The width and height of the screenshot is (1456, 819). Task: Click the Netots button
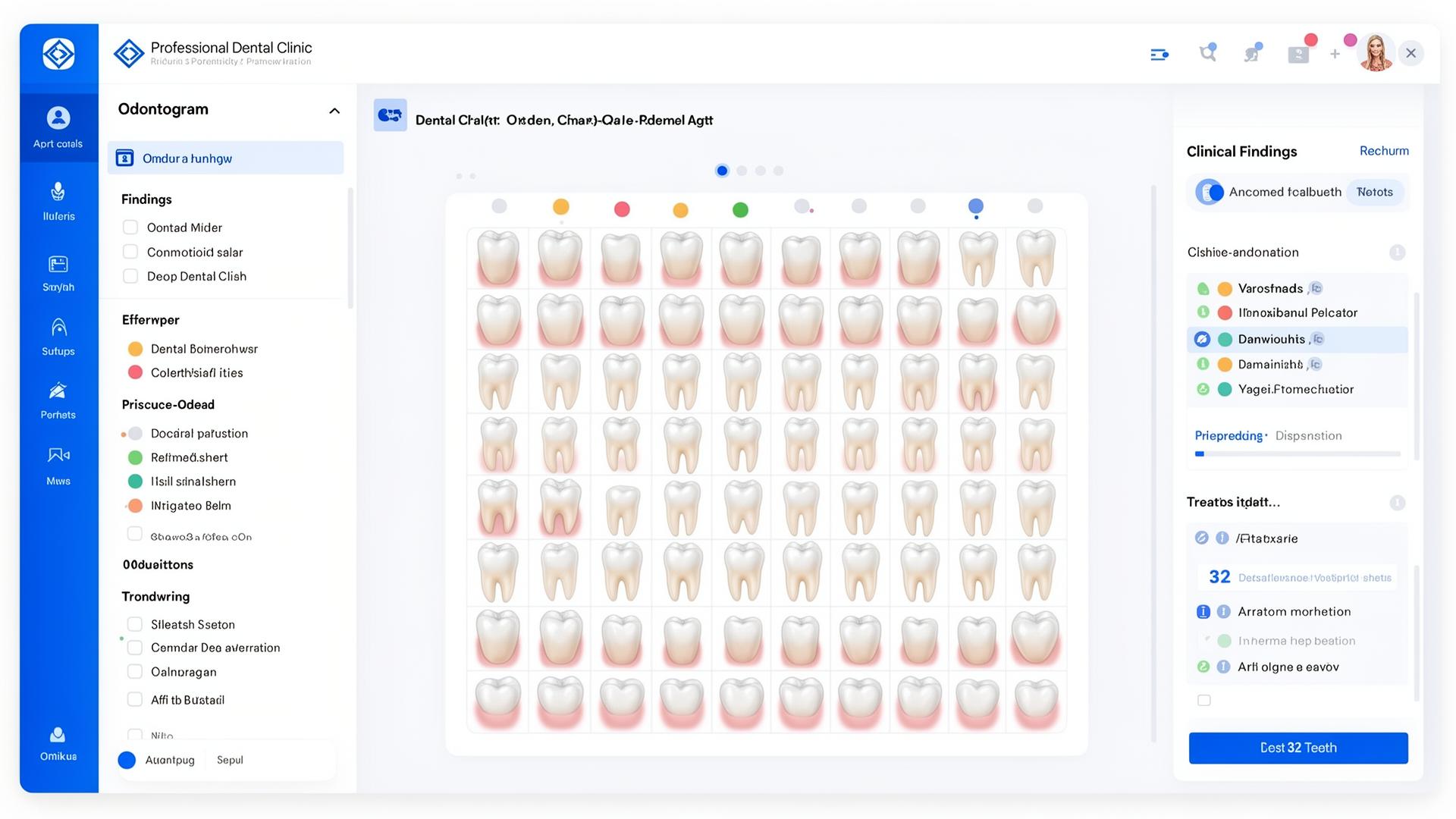[1374, 192]
